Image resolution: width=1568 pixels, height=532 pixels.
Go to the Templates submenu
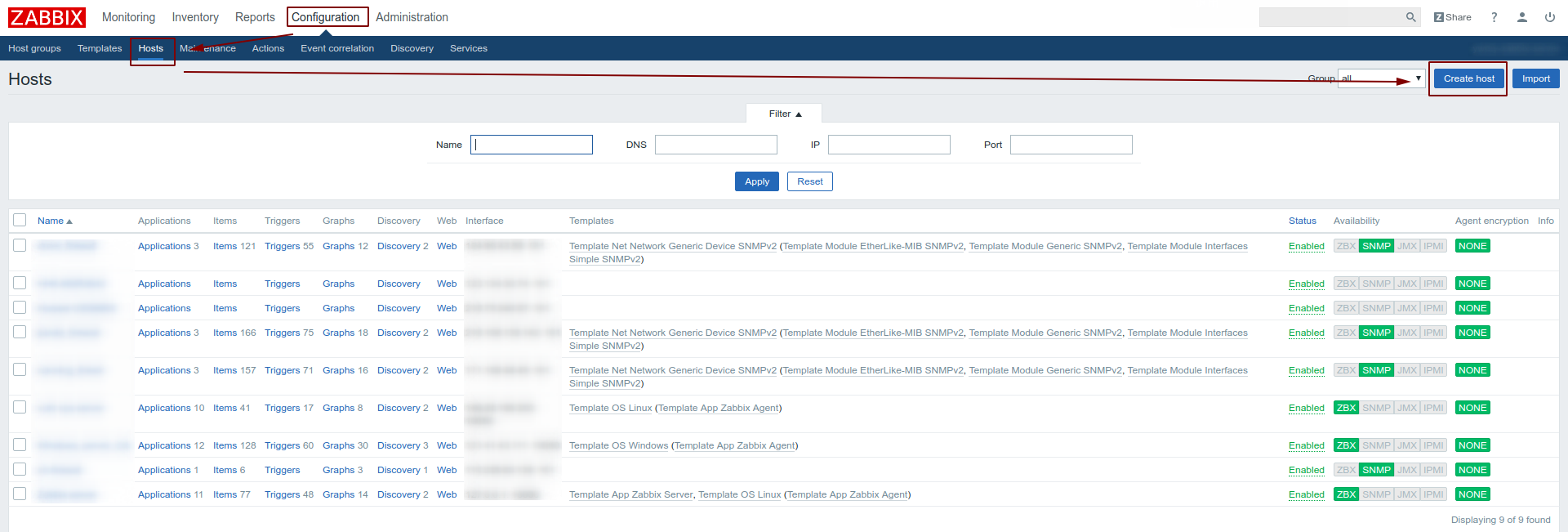point(100,48)
